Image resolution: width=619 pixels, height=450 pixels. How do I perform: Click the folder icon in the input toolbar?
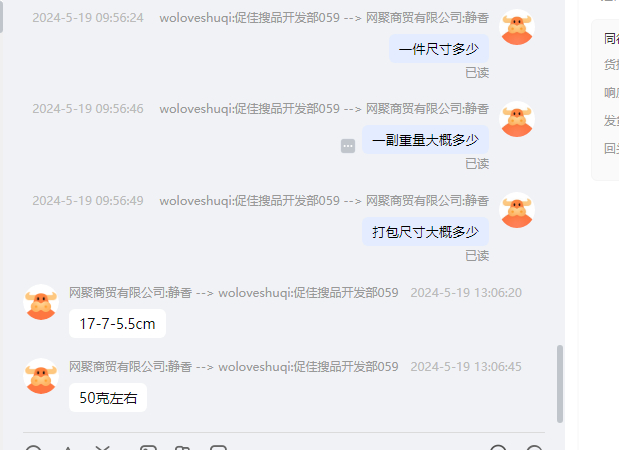pyautogui.click(x=182, y=448)
